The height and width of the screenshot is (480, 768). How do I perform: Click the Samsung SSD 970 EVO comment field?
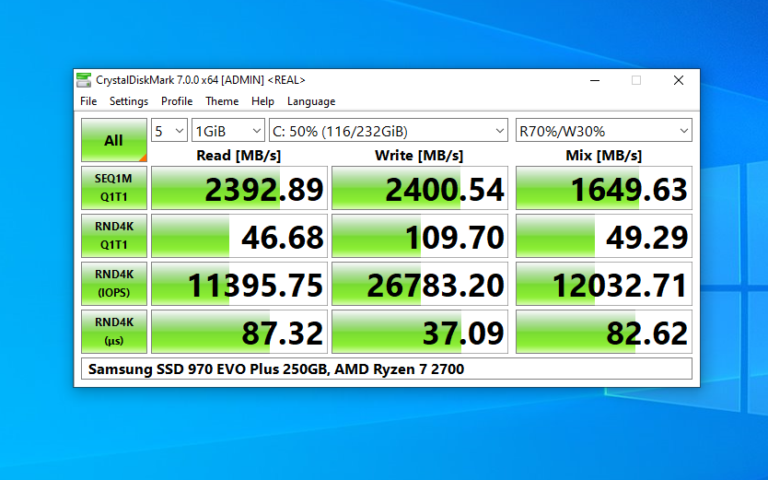385,369
